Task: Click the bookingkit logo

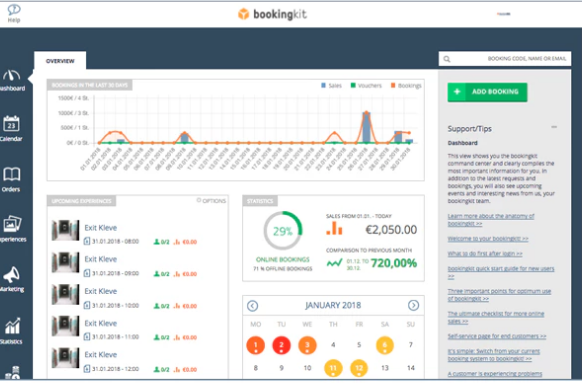Action: tap(272, 14)
